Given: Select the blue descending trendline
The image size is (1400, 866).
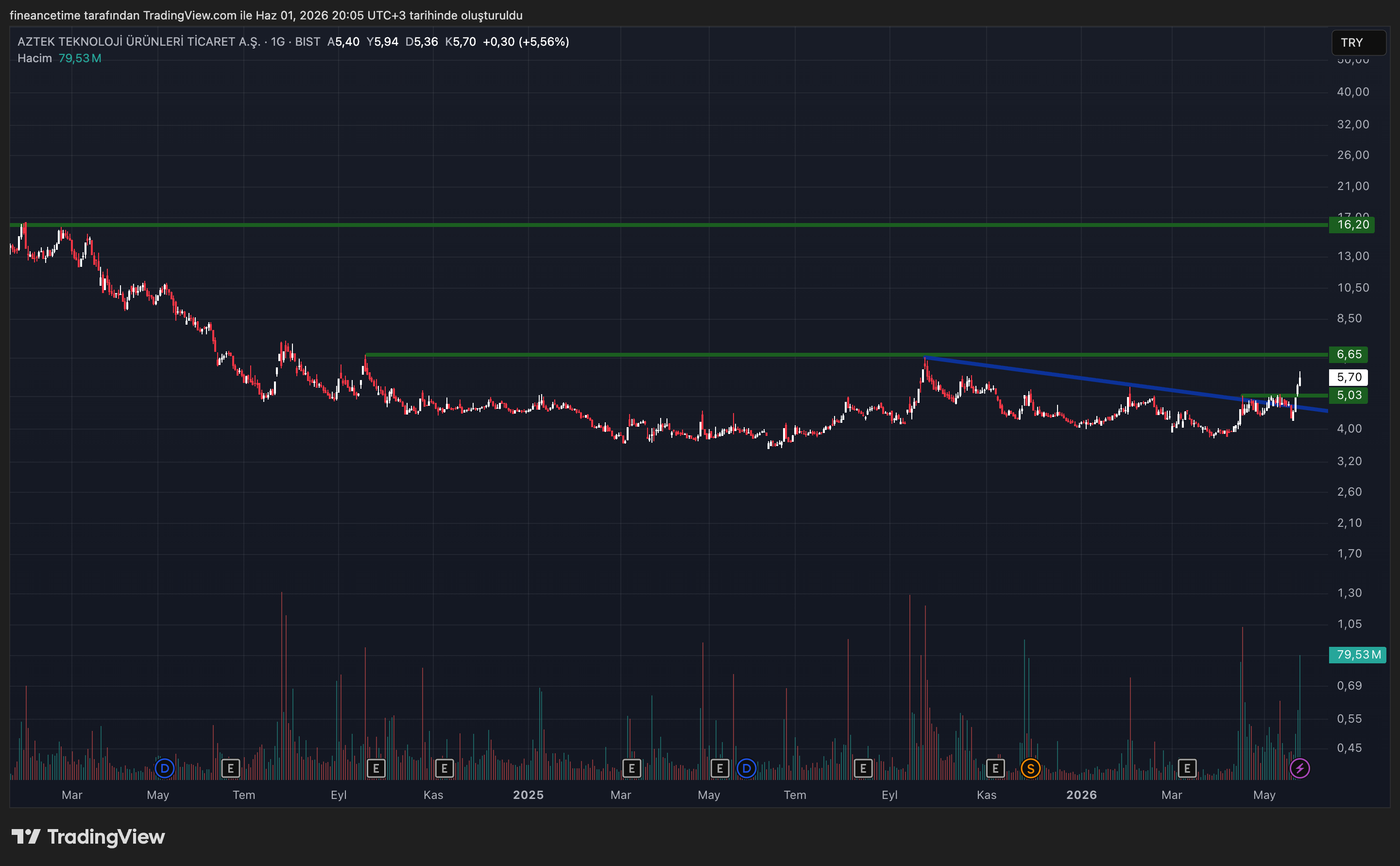Looking at the screenshot, I should tap(1126, 384).
